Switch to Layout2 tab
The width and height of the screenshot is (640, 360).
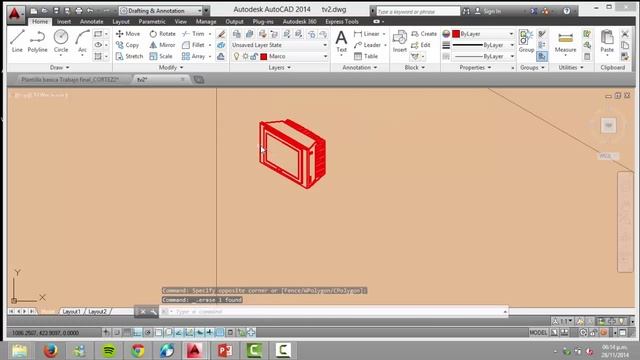coord(97,311)
